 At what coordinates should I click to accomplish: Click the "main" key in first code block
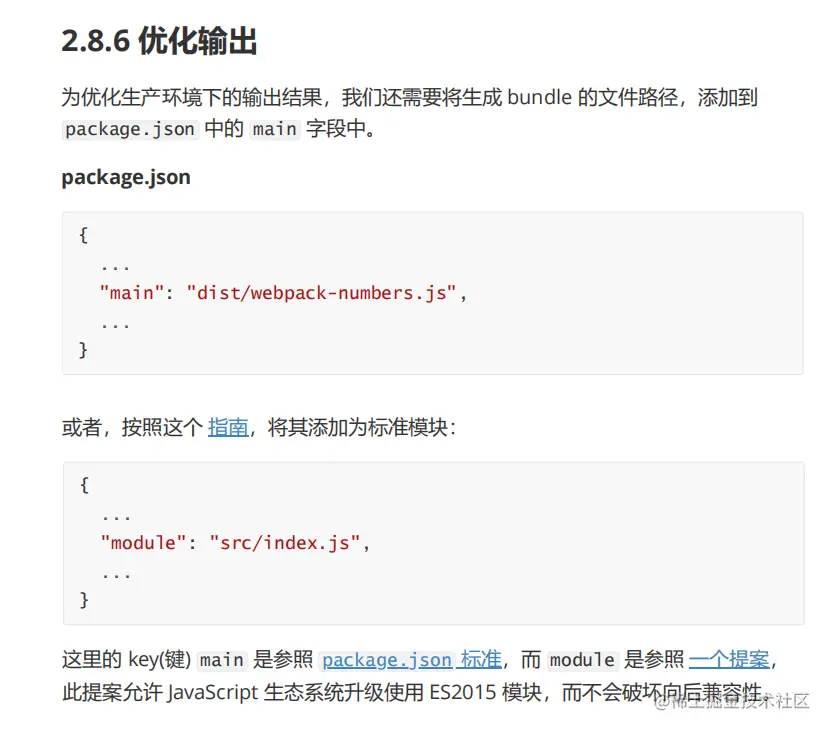(x=131, y=293)
